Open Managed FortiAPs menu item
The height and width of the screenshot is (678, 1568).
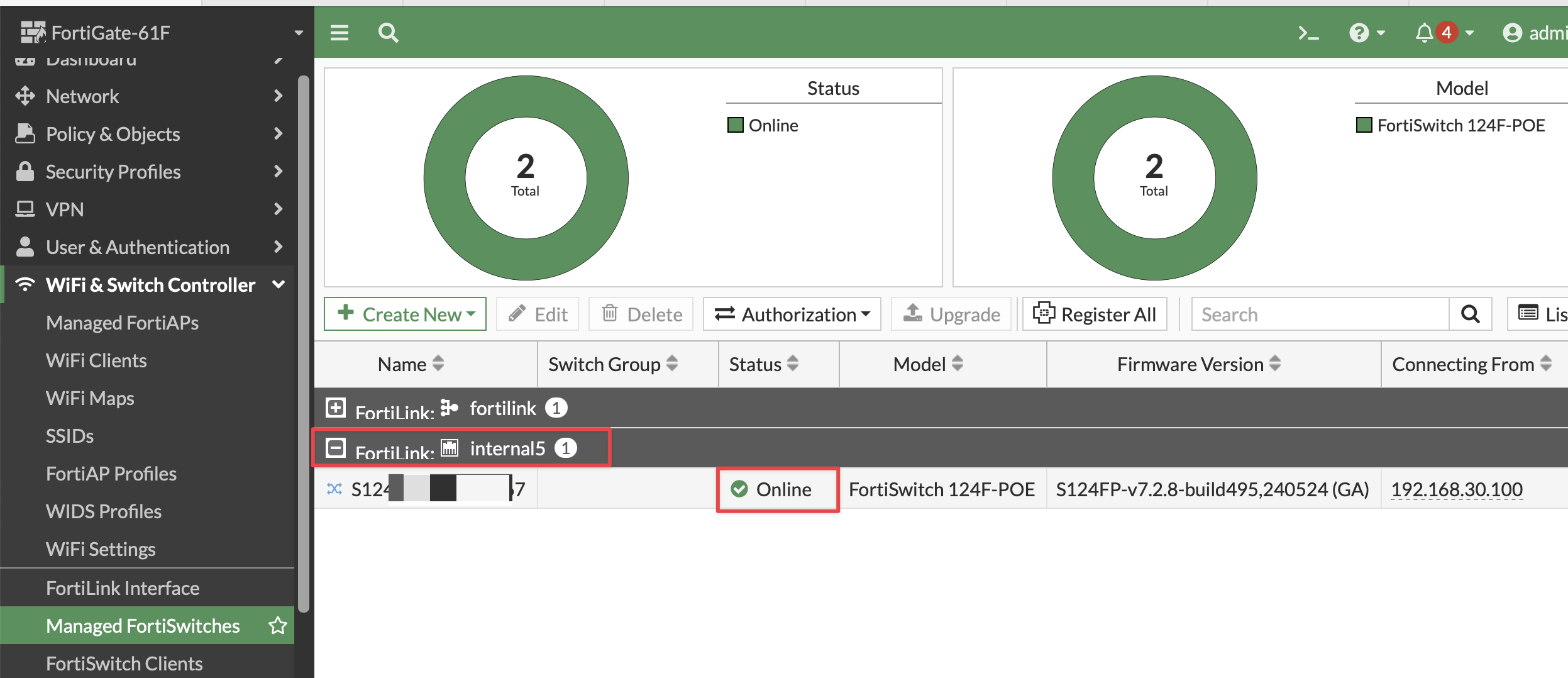(x=122, y=323)
